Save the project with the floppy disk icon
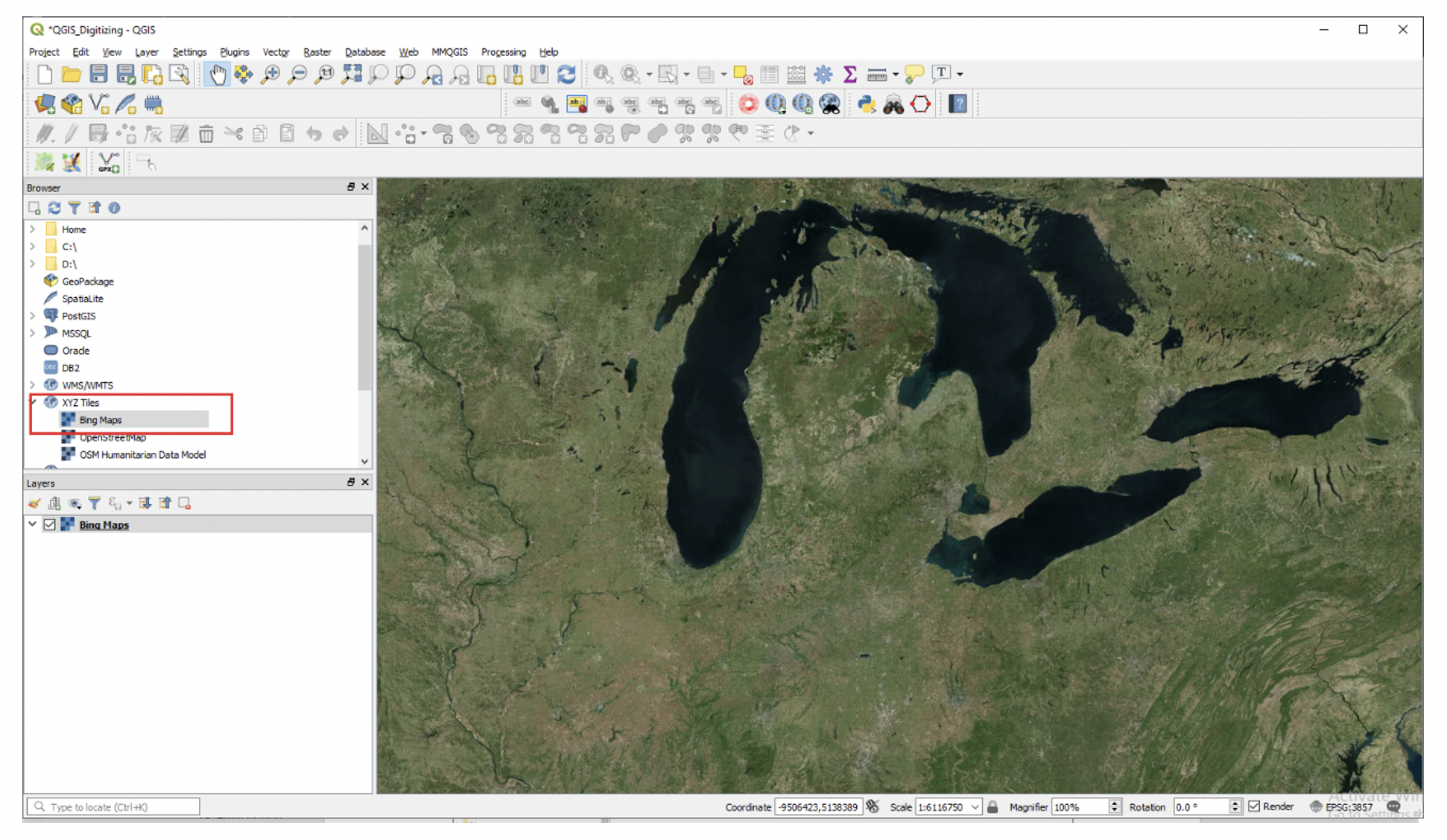 98,74
